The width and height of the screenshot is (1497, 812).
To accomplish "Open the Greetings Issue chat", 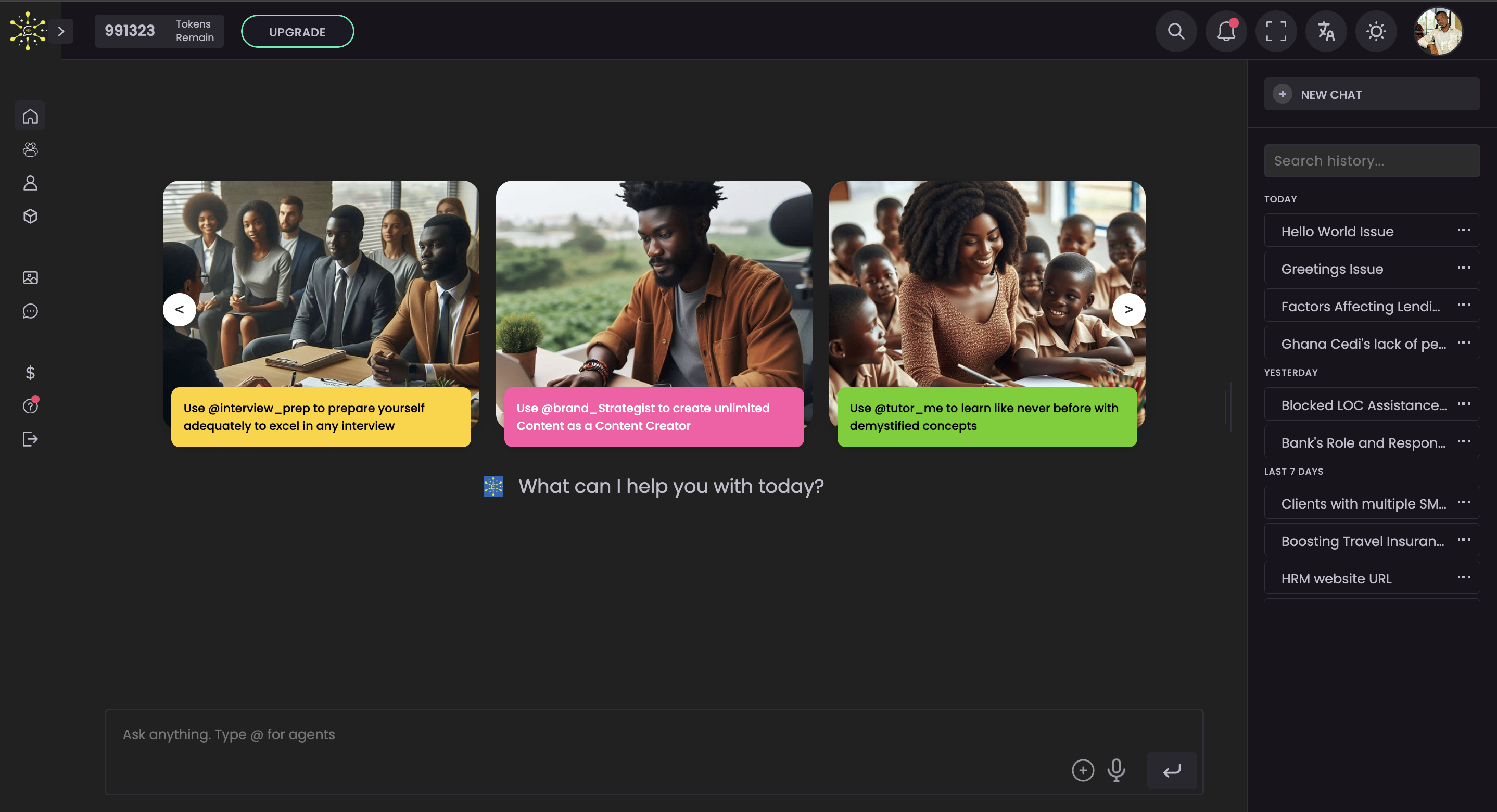I will (1331, 269).
